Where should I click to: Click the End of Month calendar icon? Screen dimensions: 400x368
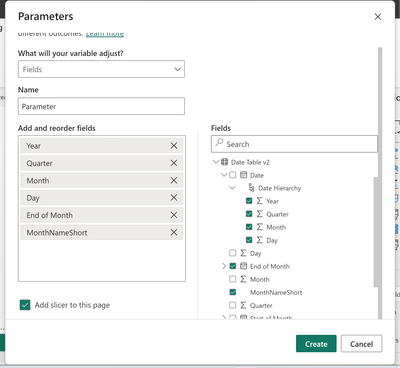coord(244,266)
